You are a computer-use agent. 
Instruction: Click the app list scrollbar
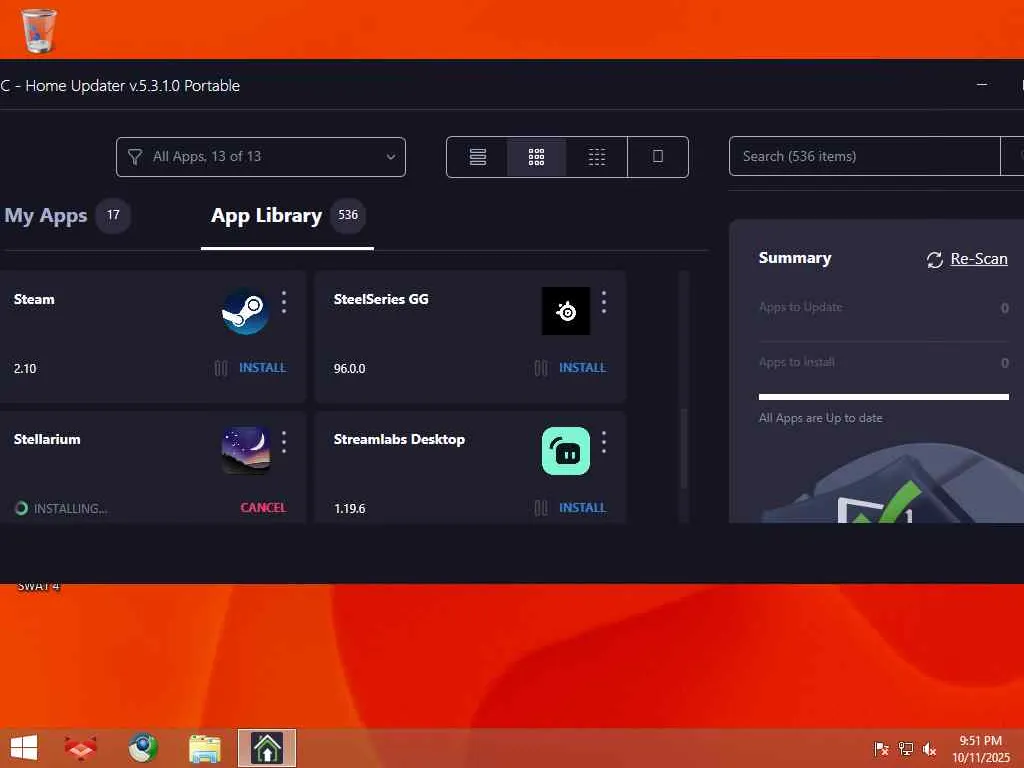coord(684,449)
